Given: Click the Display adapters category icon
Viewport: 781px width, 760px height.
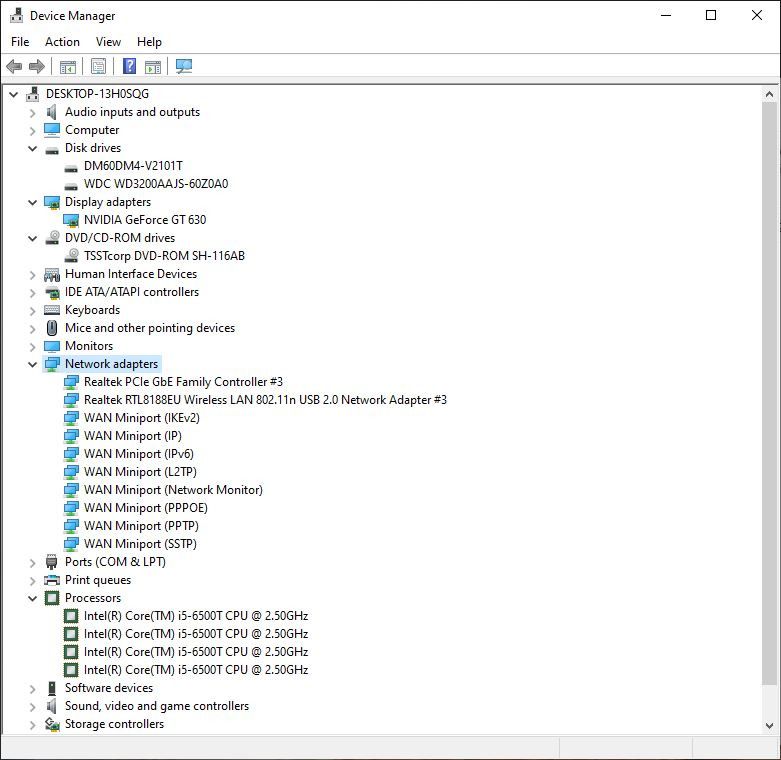Looking at the screenshot, I should tap(52, 202).
